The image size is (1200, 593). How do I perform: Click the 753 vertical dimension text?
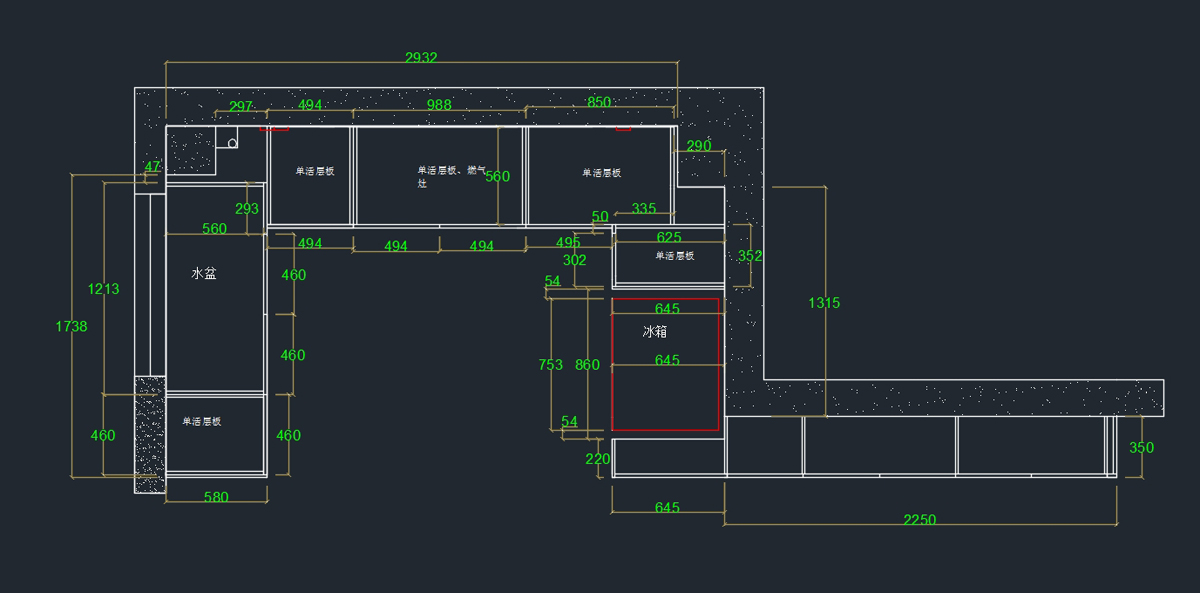pos(550,365)
